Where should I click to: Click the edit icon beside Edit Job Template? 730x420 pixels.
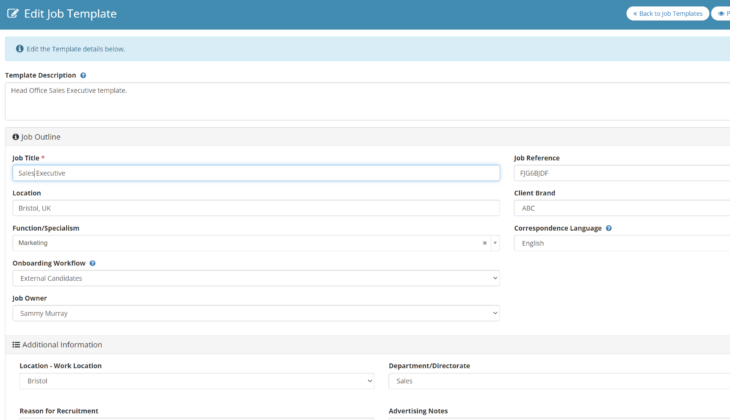point(13,14)
